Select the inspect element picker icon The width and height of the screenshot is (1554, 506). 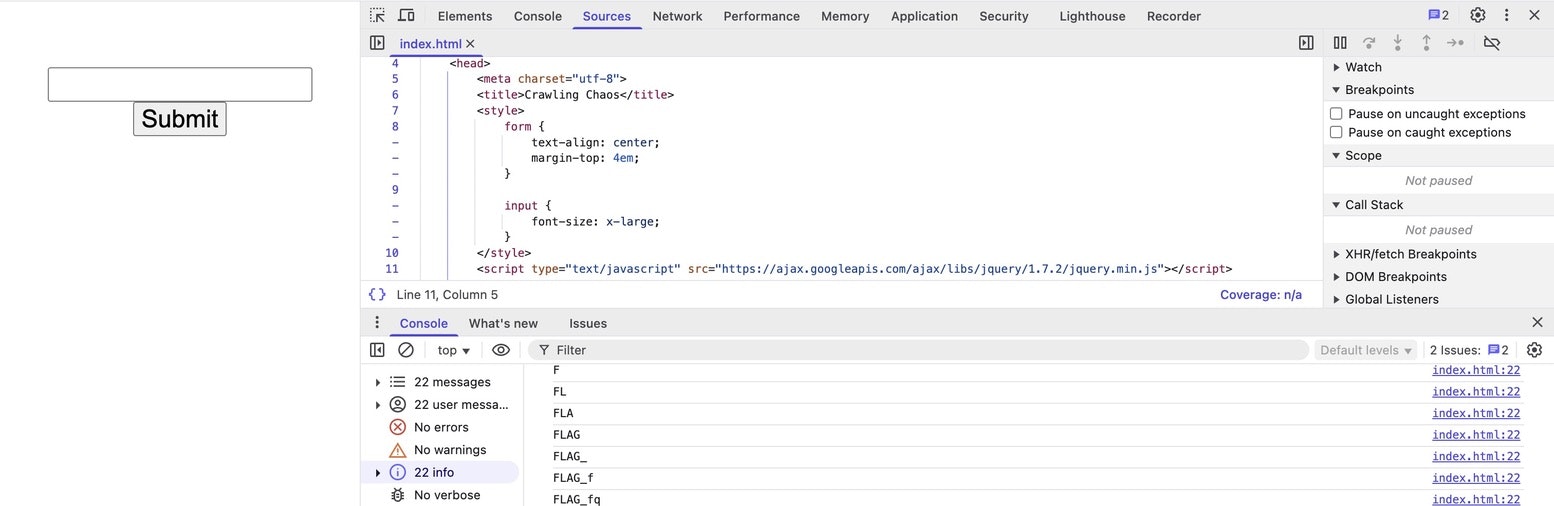(x=377, y=16)
